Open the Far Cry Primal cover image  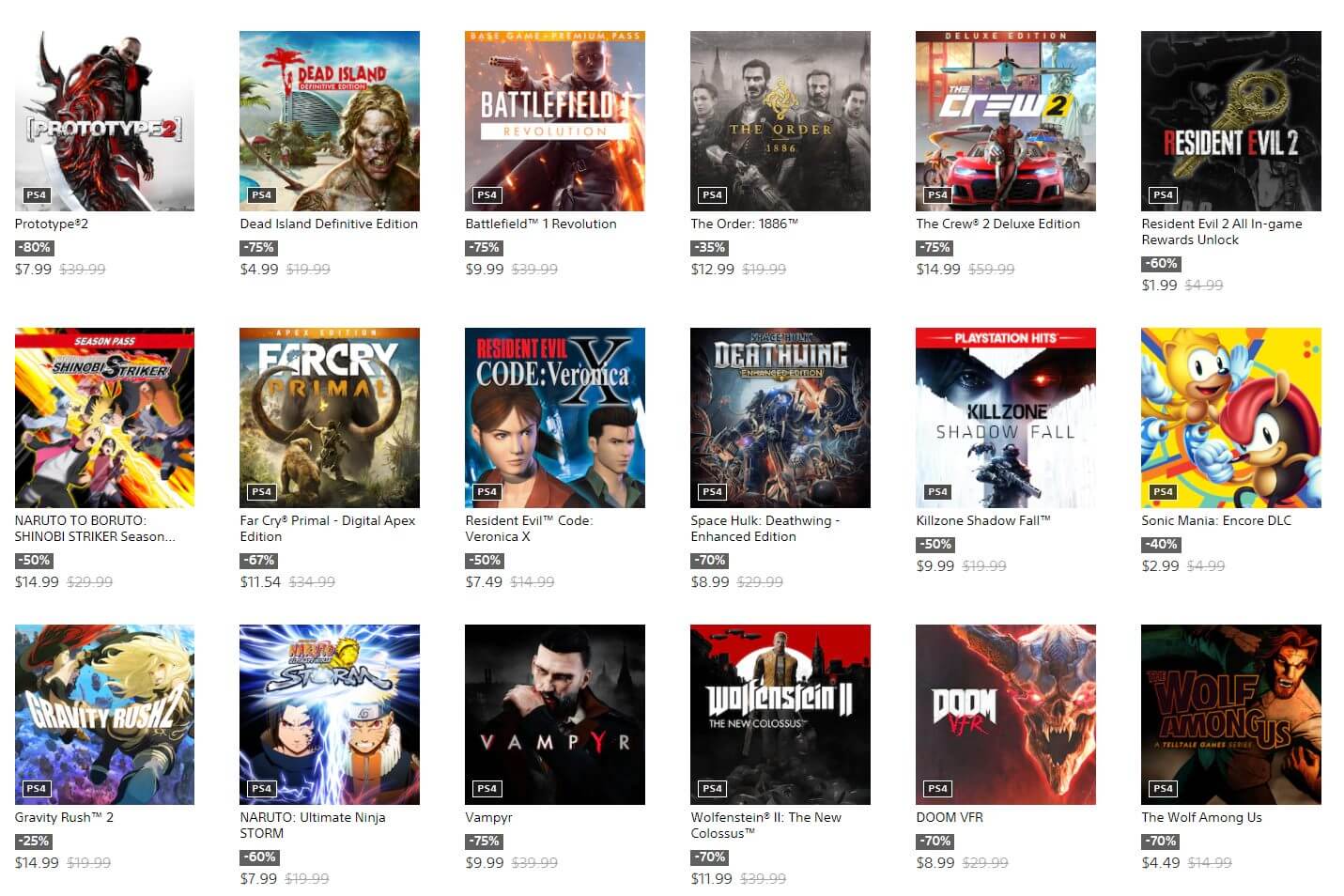[x=330, y=418]
